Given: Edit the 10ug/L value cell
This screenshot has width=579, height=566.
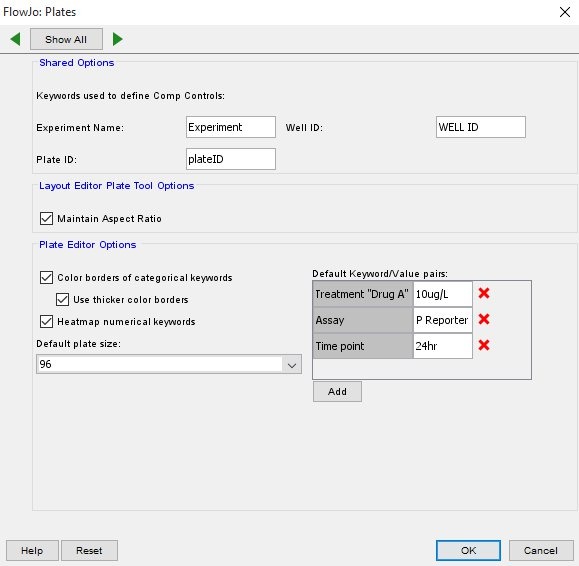Looking at the screenshot, I should click(x=443, y=294).
